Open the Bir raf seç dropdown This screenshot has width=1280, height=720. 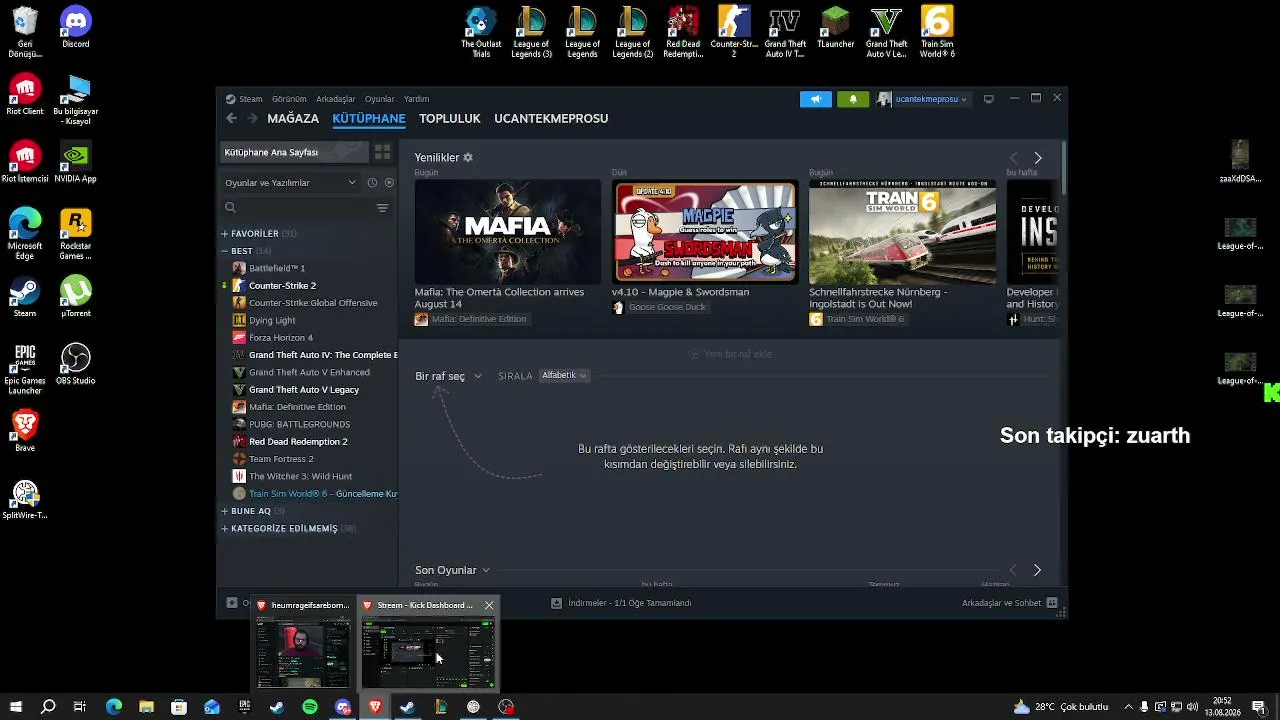click(448, 376)
